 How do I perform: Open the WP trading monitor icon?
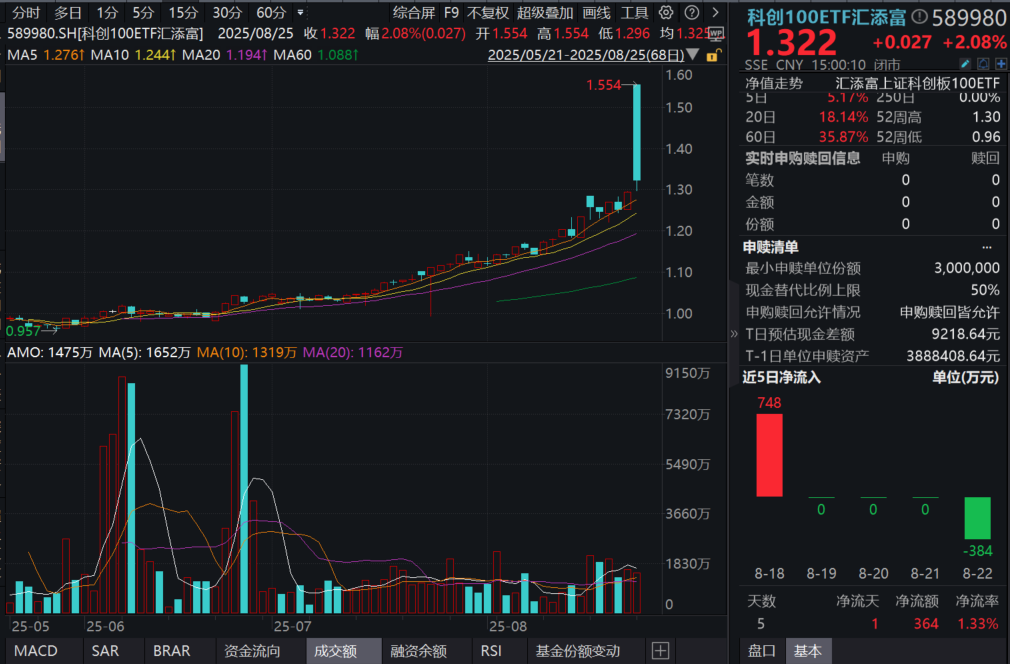pyautogui.click(x=716, y=33)
